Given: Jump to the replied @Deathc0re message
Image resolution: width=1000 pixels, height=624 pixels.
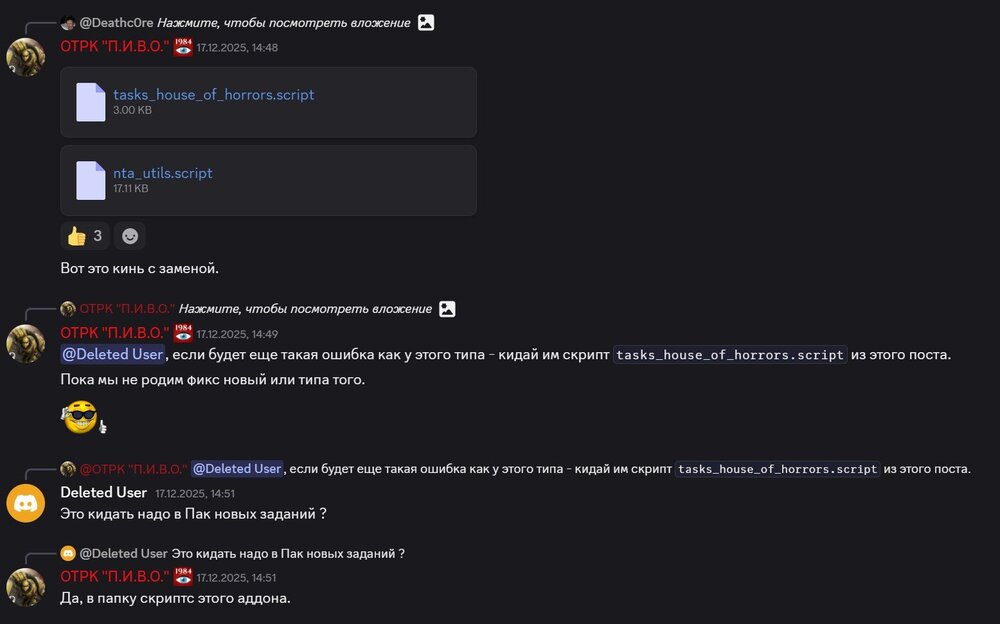Looking at the screenshot, I should tap(283, 22).
